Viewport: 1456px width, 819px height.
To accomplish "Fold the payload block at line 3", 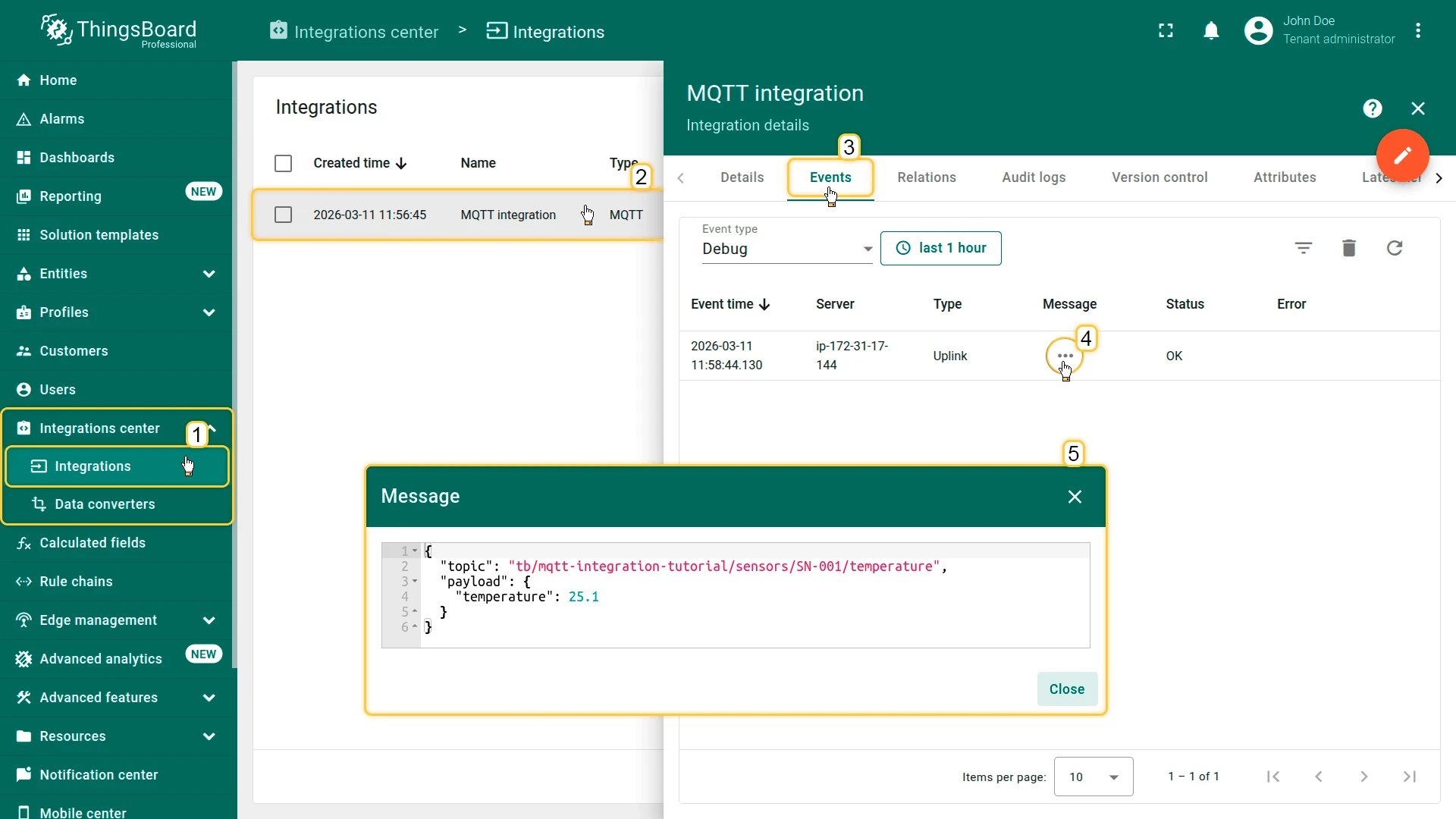I will click(x=415, y=582).
